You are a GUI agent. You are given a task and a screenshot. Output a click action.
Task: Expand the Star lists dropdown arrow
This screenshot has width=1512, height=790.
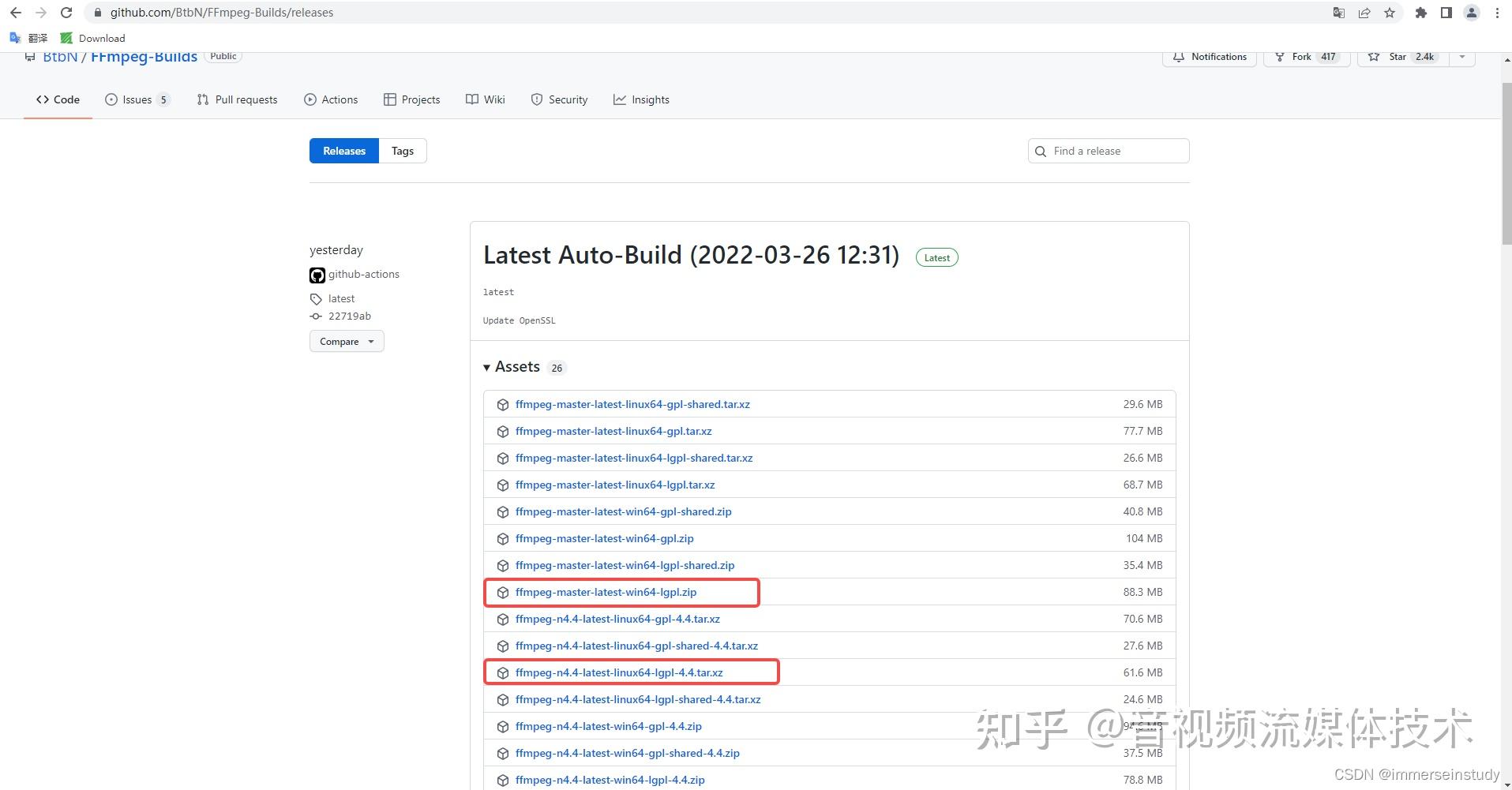point(1462,57)
